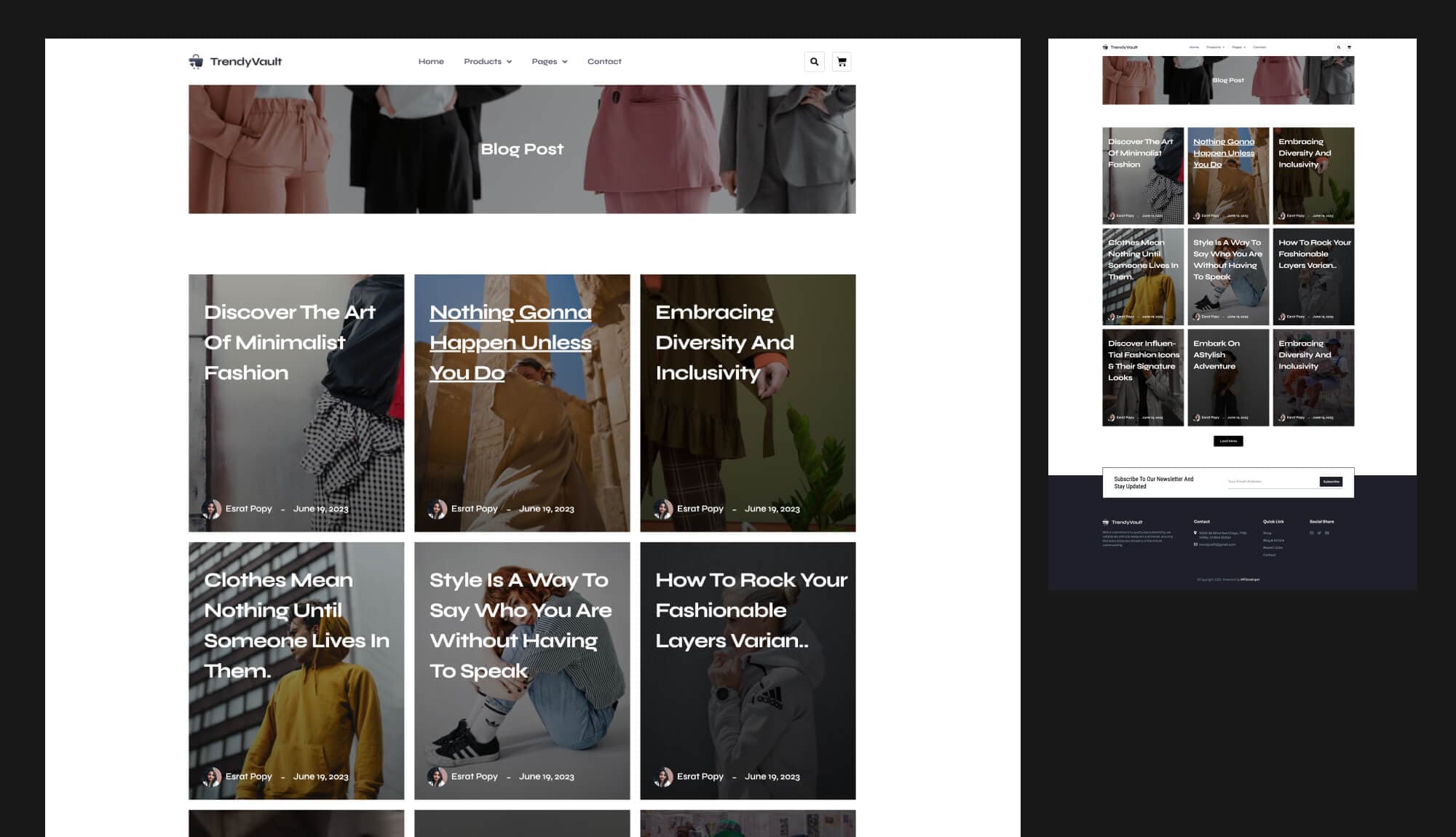Open the 'Nothing Gonna Happen Unless You Do' post link
This screenshot has width=1456, height=837.
click(510, 342)
